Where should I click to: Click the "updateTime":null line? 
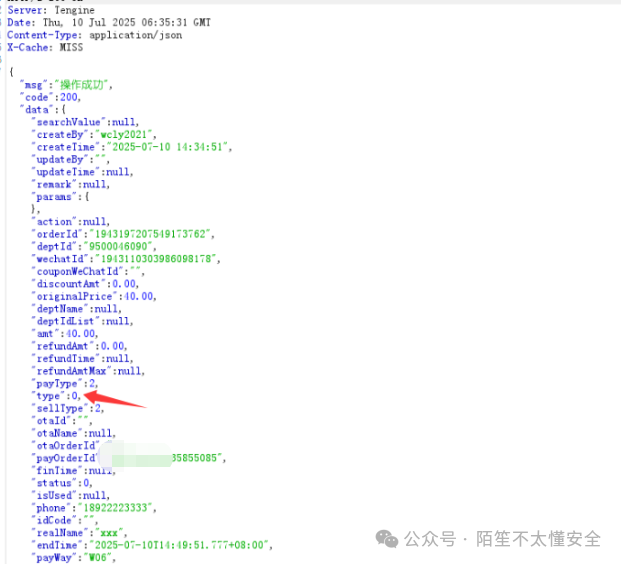(82, 172)
